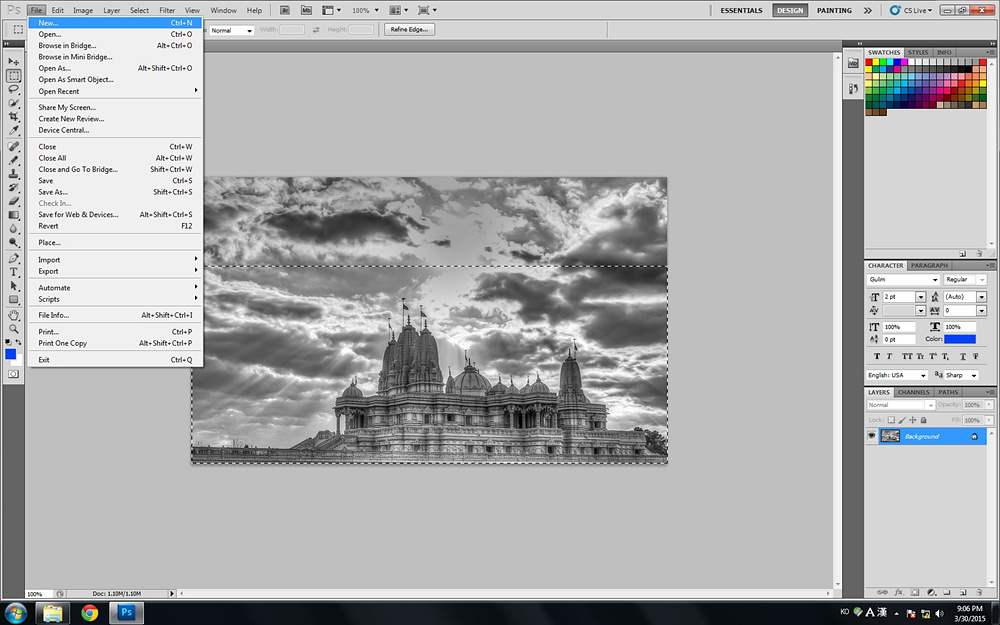Select the Crop tool

click(x=14, y=117)
